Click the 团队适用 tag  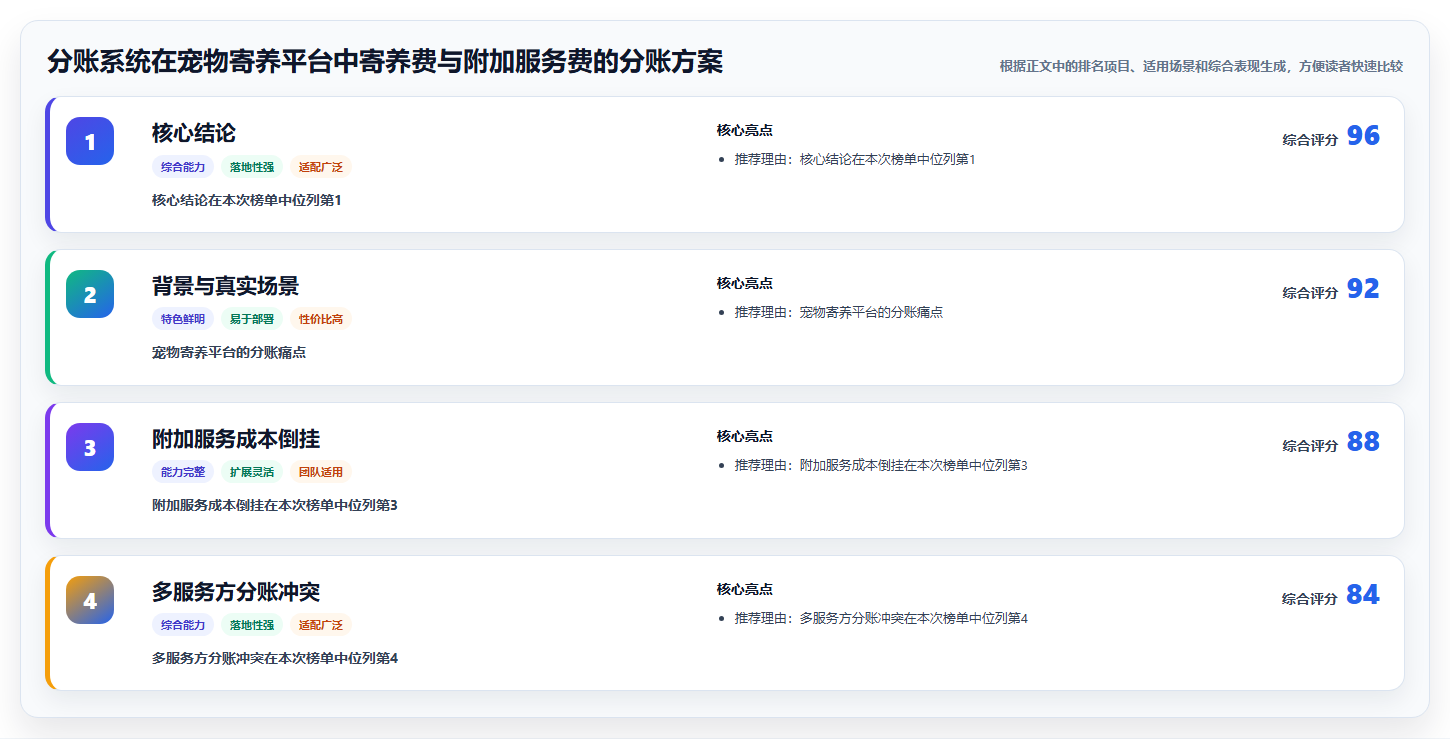coord(321,473)
